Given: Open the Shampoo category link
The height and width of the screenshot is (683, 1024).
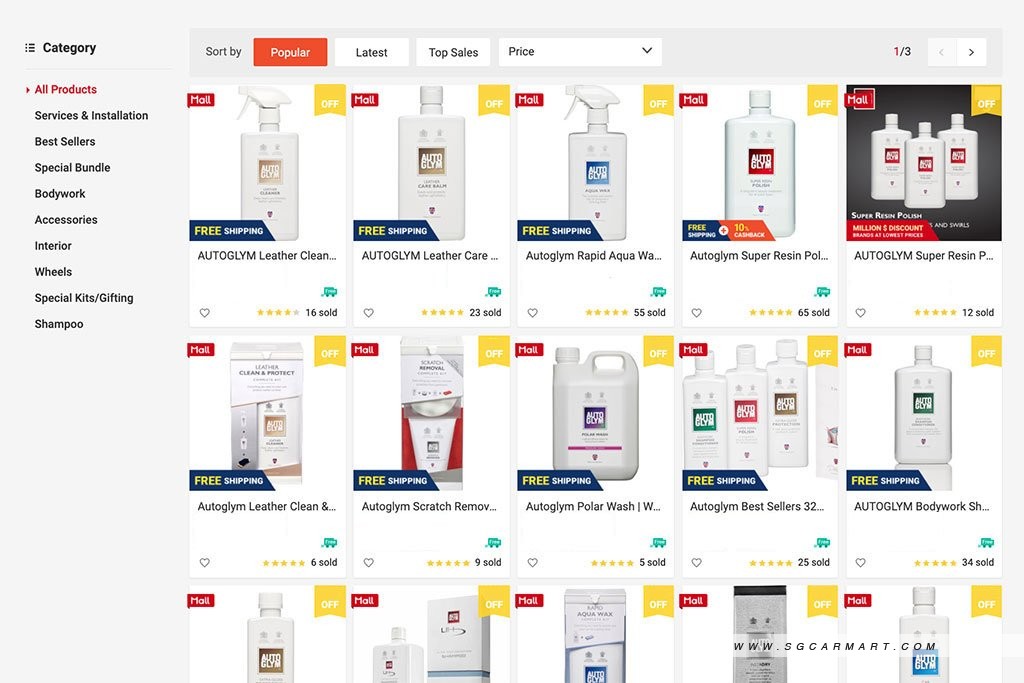Looking at the screenshot, I should point(59,324).
